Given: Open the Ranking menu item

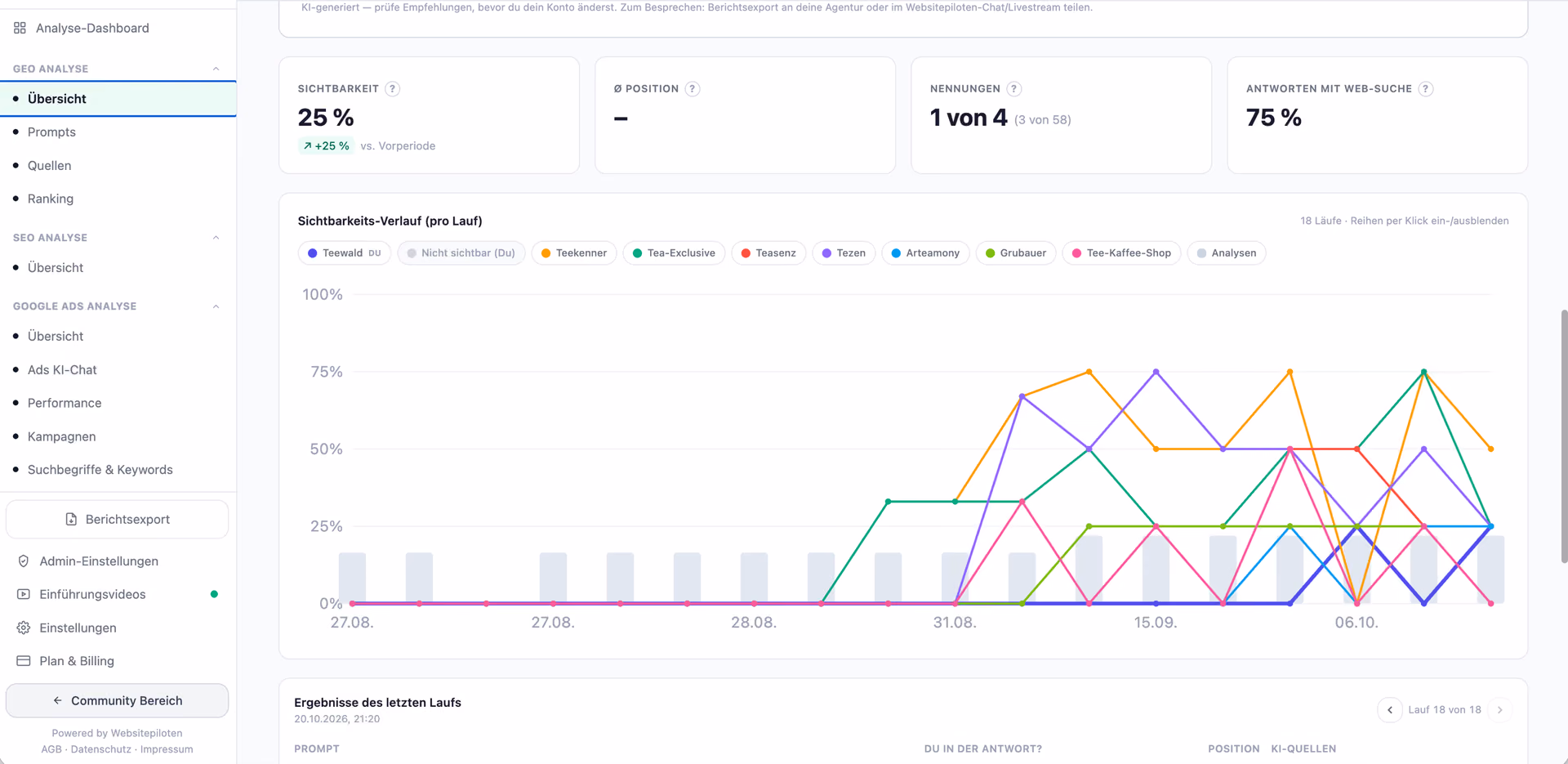Looking at the screenshot, I should [118, 199].
